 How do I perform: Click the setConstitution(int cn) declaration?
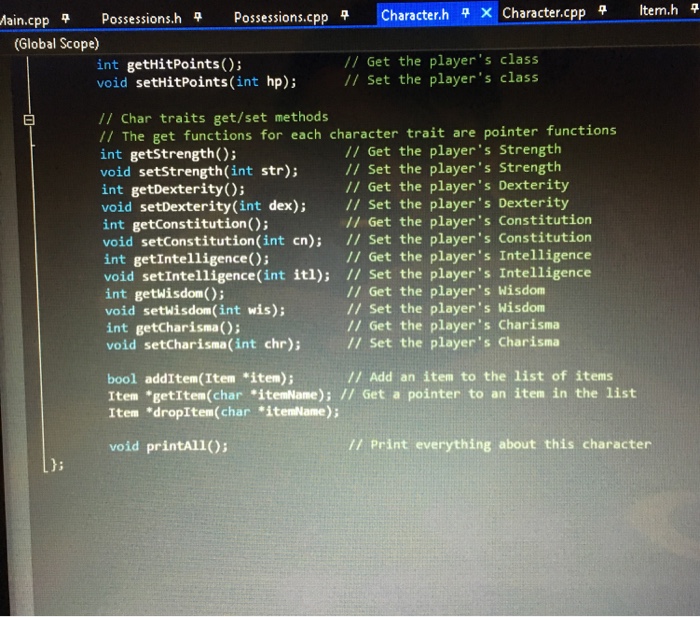click(x=212, y=241)
